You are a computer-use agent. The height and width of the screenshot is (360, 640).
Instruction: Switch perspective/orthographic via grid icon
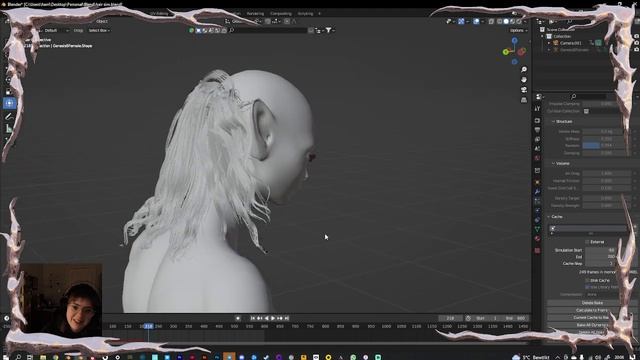tap(524, 100)
